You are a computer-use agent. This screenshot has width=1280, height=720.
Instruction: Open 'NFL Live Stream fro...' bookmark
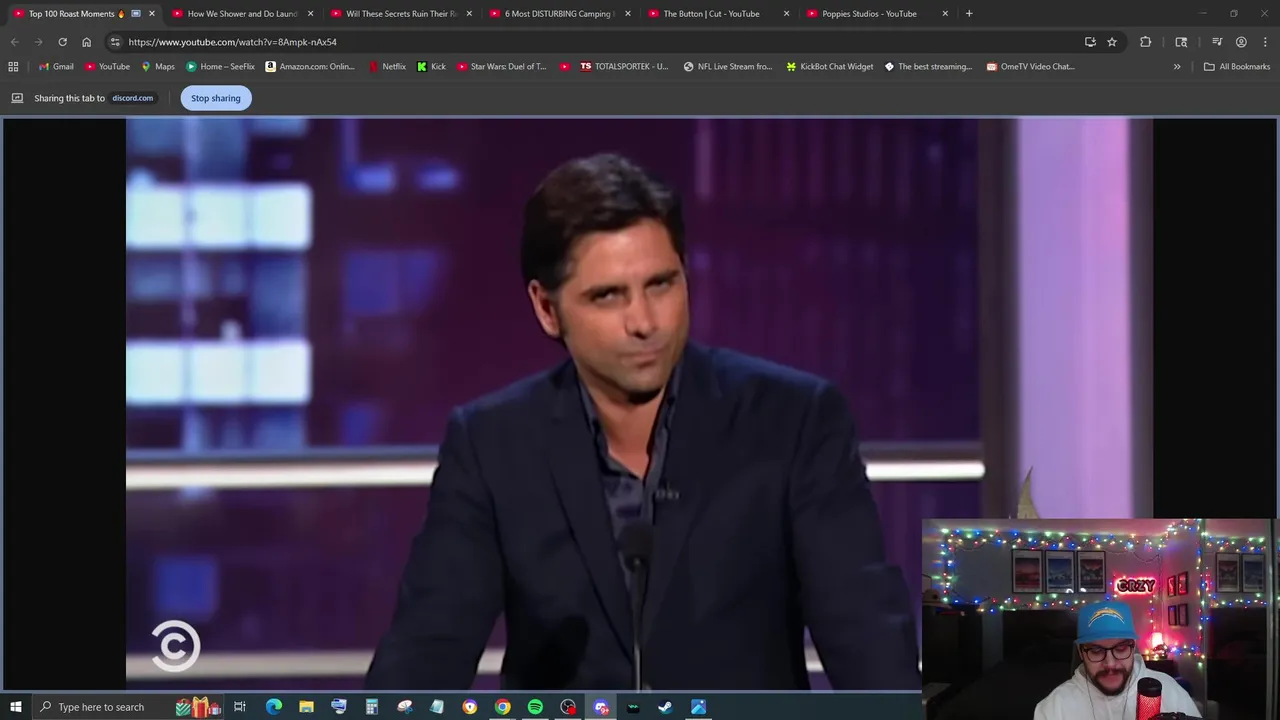tap(728, 67)
